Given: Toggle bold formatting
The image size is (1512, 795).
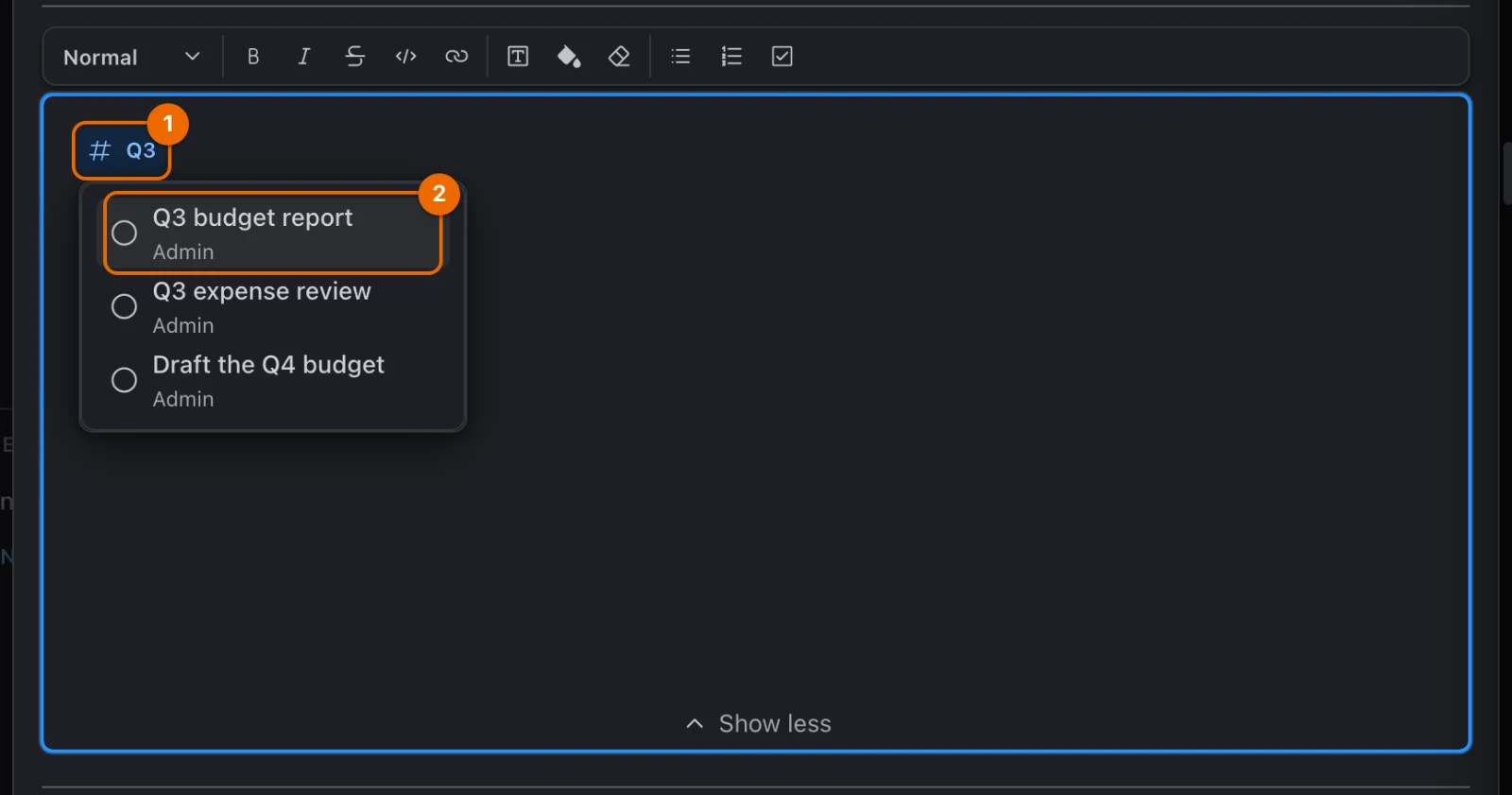Looking at the screenshot, I should [x=253, y=57].
